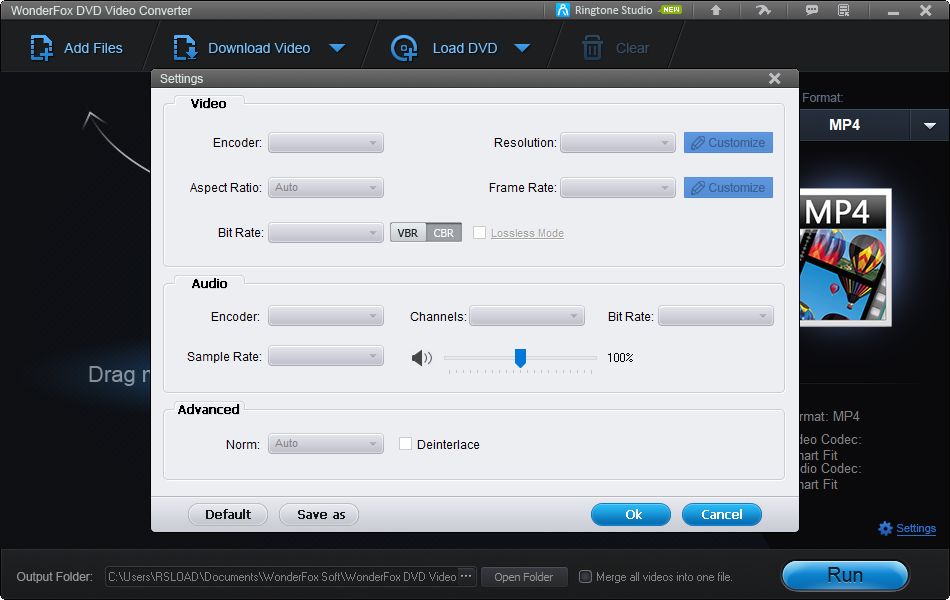Open the audio Encoder dropdown
The image size is (950, 600).
coord(326,316)
